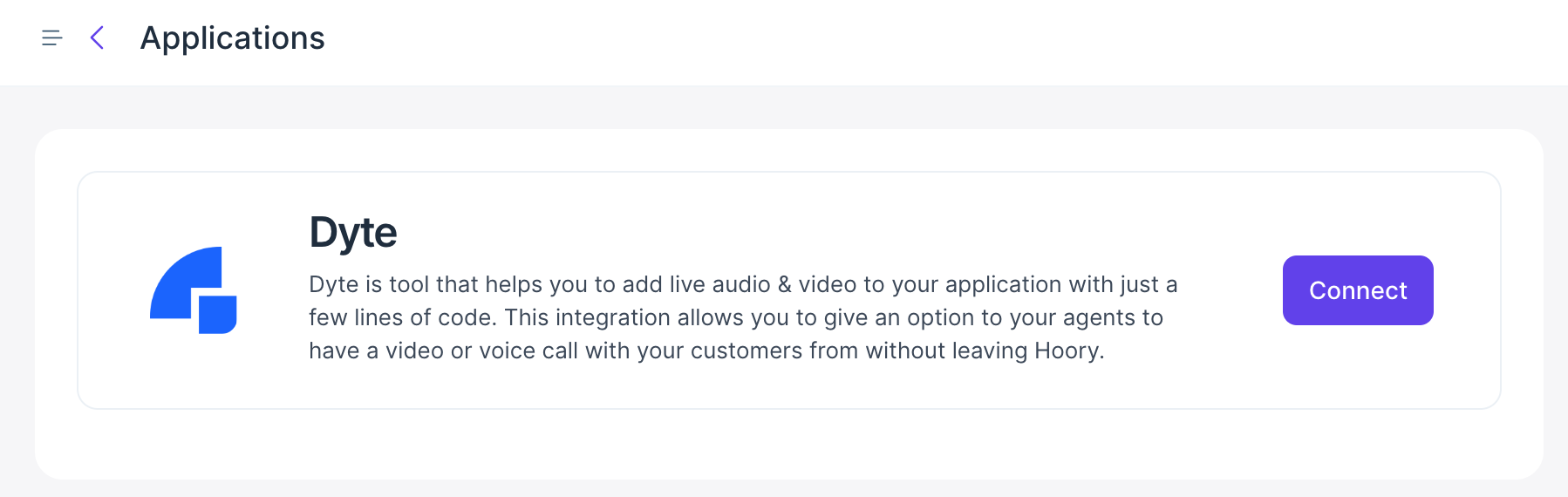The image size is (1568, 497).
Task: Select the Dyte application card
Action: (x=788, y=290)
